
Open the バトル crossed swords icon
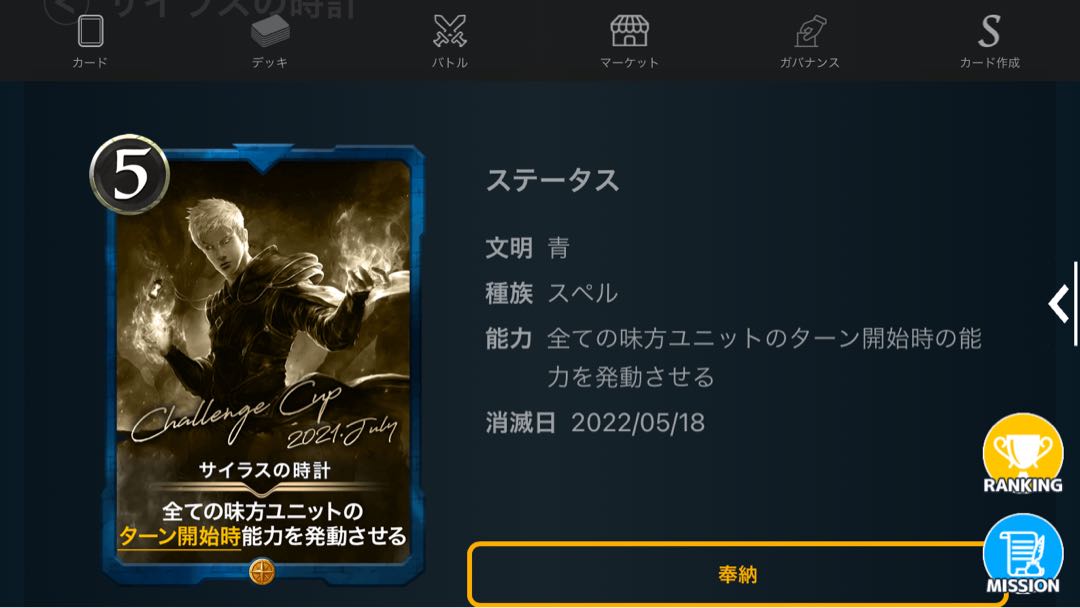[x=450, y=31]
